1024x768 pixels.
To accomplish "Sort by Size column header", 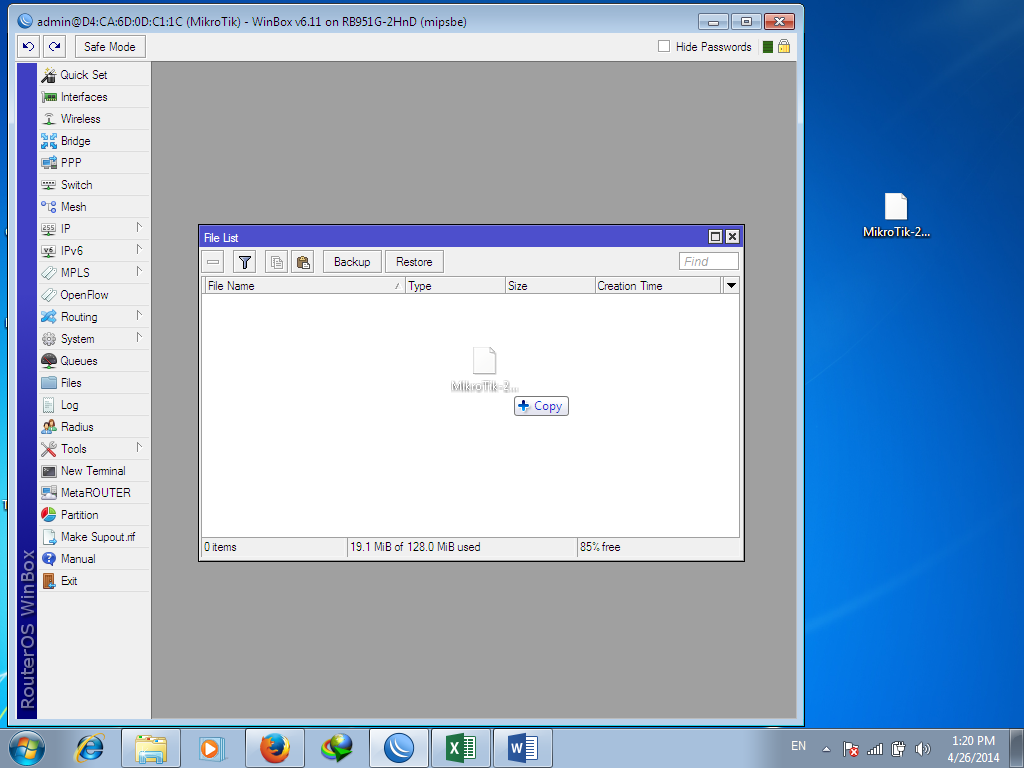I will [x=551, y=286].
